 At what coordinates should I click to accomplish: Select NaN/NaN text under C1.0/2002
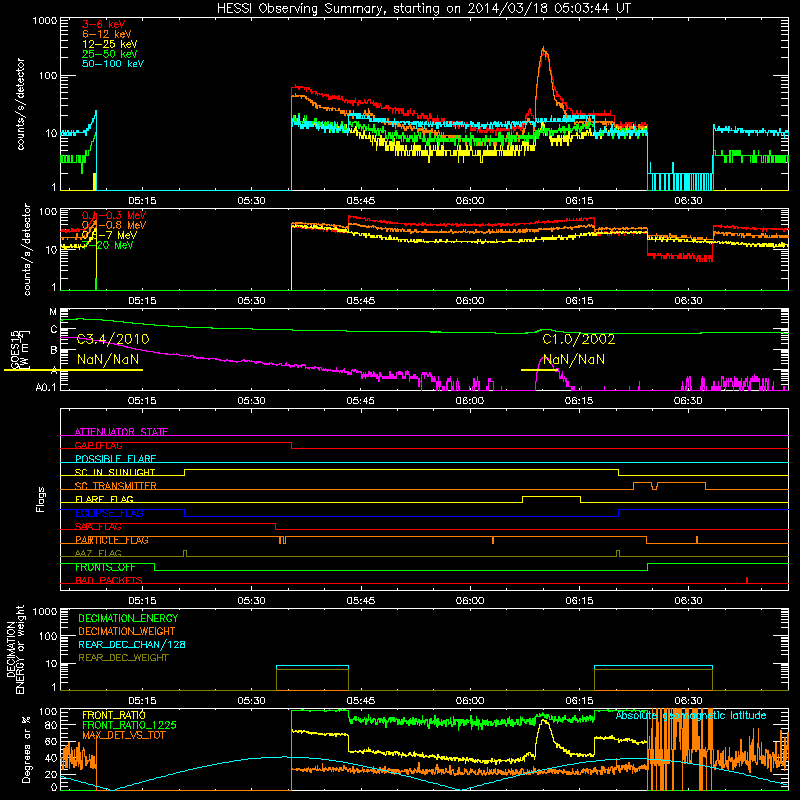[x=573, y=360]
